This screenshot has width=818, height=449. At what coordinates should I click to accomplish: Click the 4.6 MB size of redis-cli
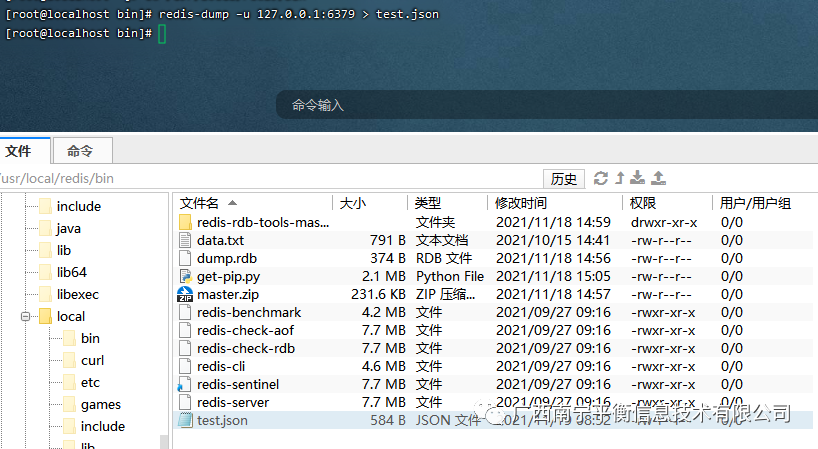coord(383,367)
